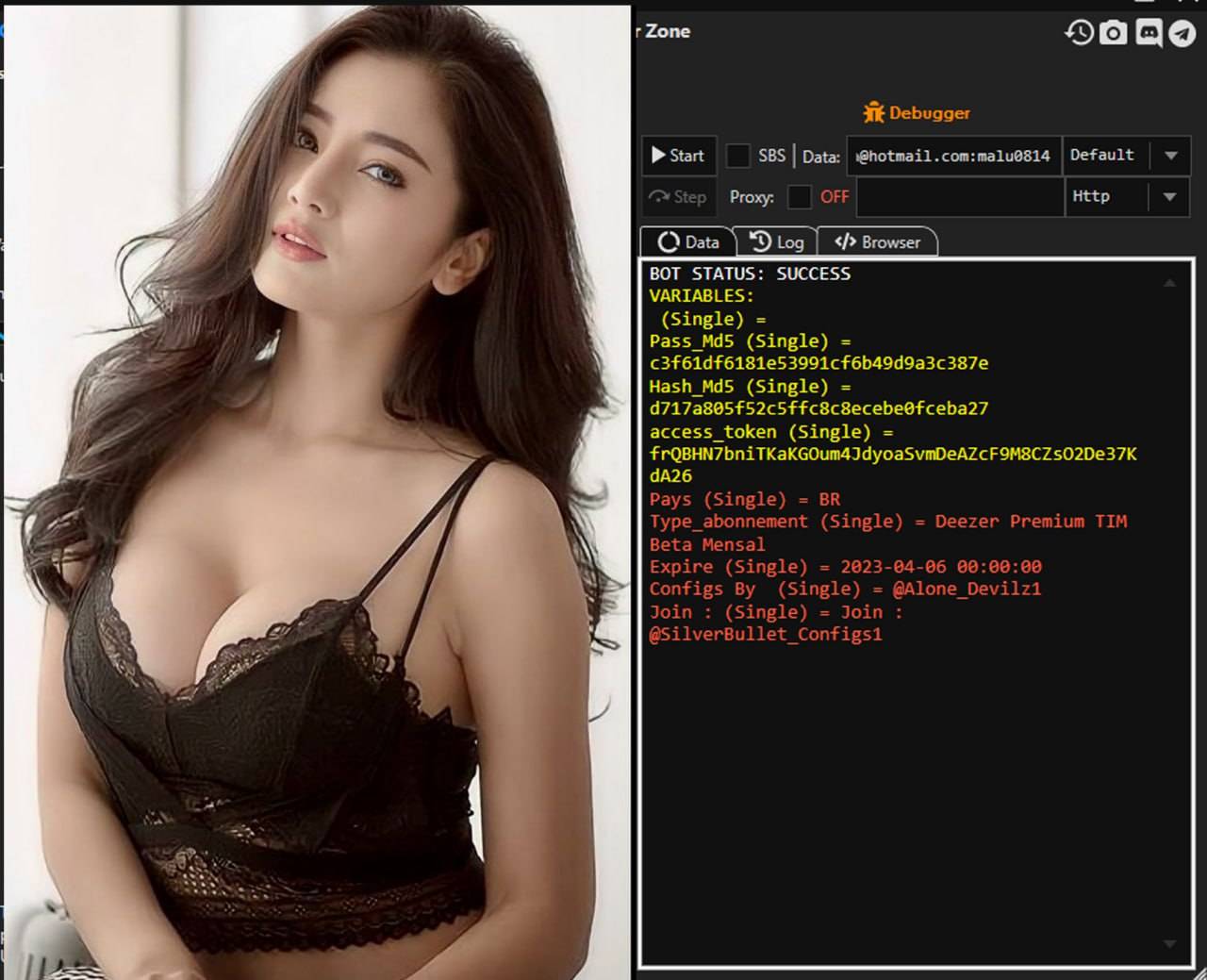Click the output panel scroll-up arrow
The height and width of the screenshot is (980, 1207).
click(x=1169, y=282)
